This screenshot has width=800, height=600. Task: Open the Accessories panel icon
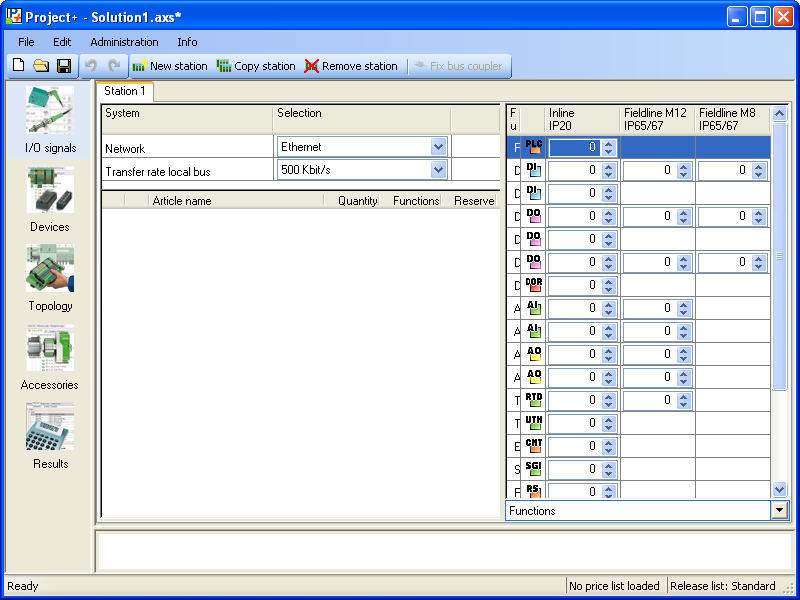[48, 349]
